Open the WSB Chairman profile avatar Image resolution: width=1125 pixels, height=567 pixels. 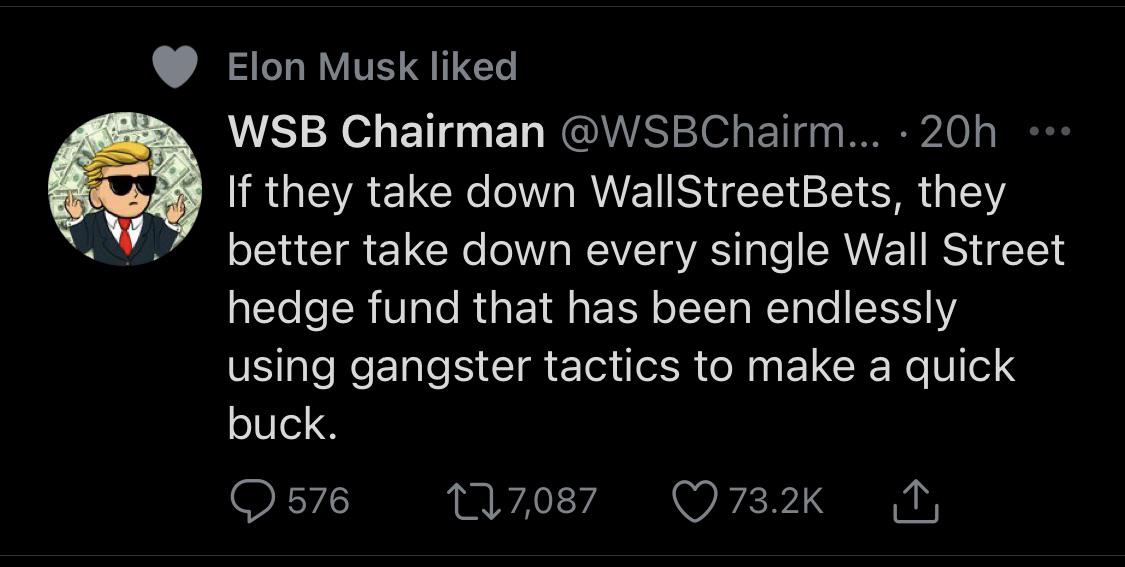(125, 189)
